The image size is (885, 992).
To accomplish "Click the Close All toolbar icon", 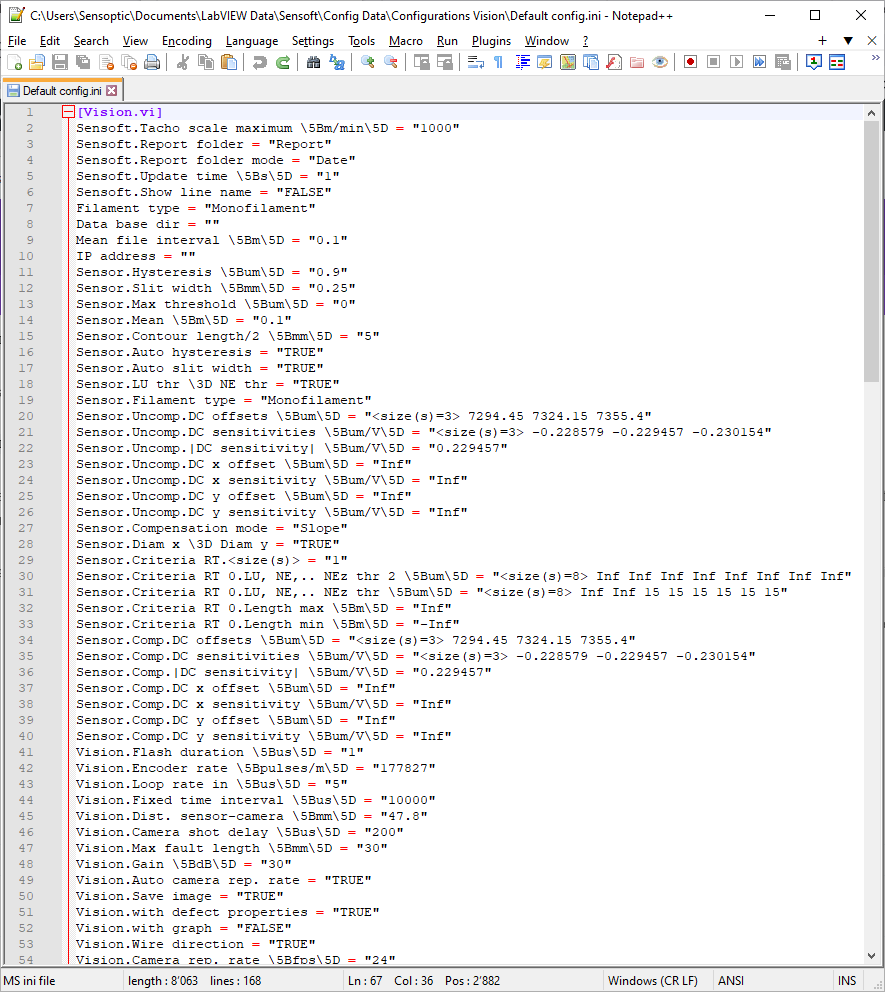I will point(129,62).
